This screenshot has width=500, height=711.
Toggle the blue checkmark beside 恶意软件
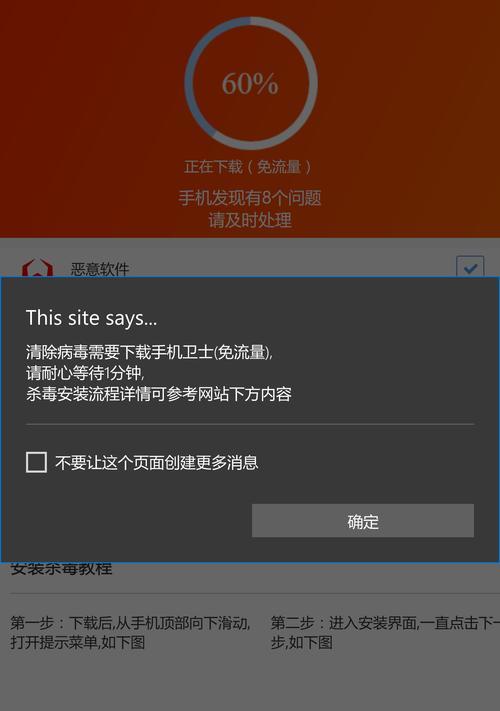[470, 268]
